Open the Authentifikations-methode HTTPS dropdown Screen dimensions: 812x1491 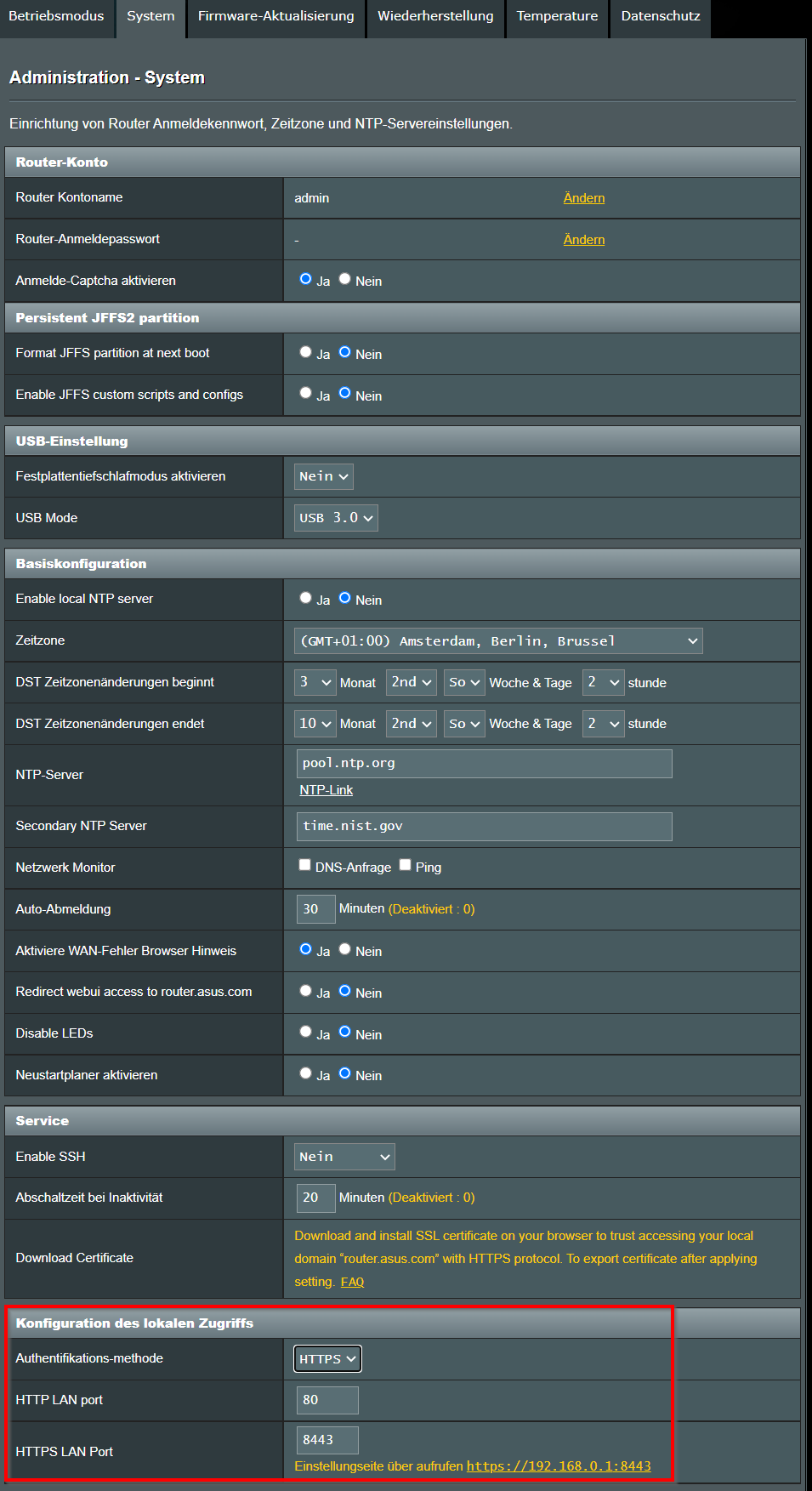(x=327, y=1359)
